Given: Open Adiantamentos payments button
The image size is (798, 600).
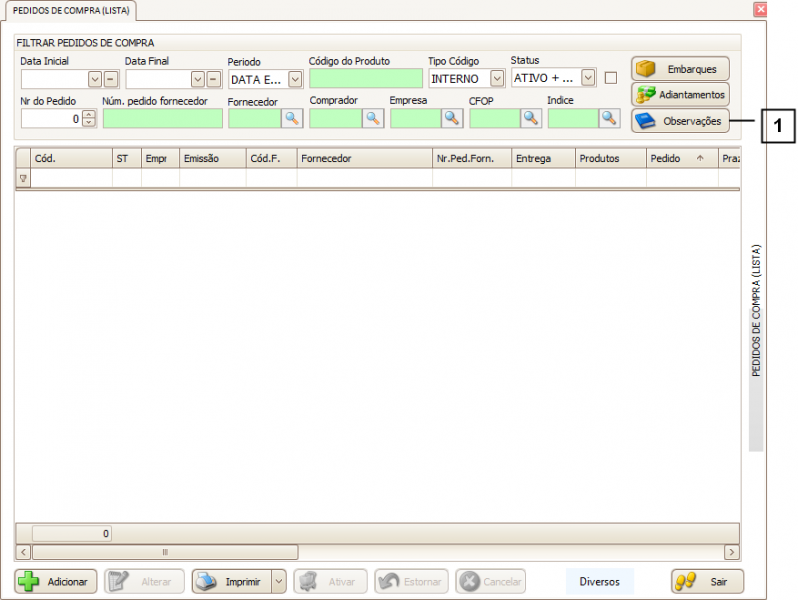Looking at the screenshot, I should (680, 95).
